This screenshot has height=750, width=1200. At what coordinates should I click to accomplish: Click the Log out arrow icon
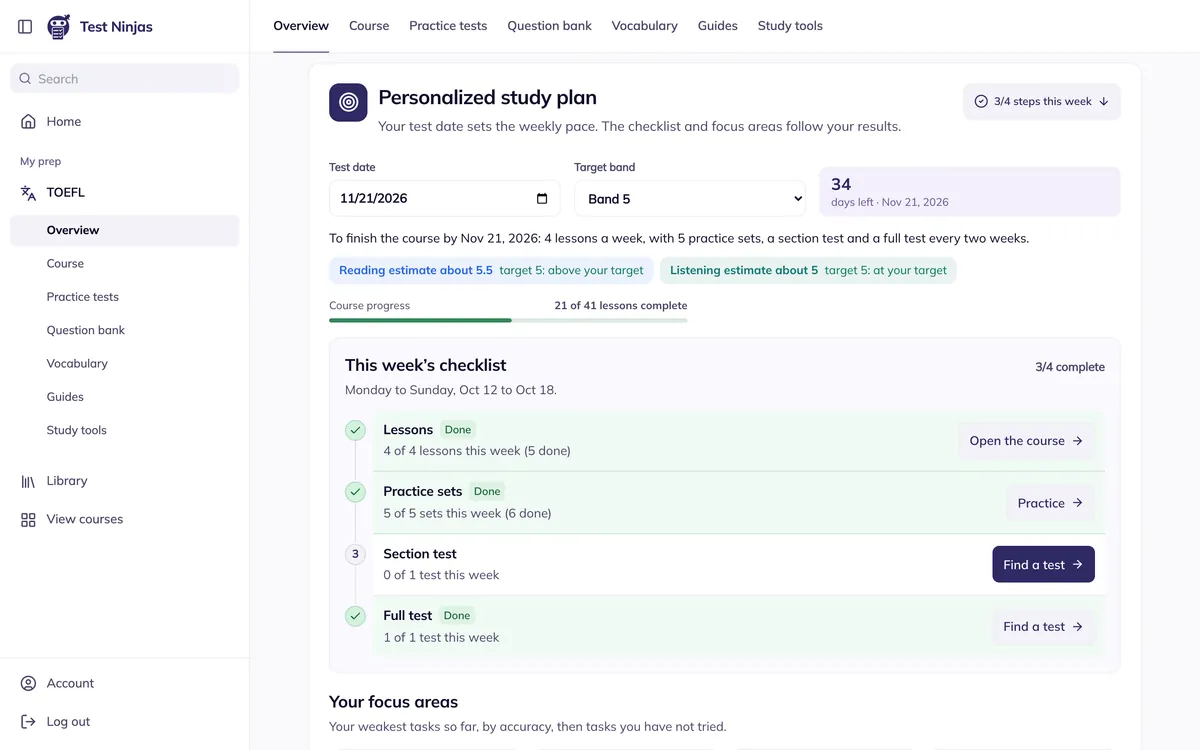[28, 721]
